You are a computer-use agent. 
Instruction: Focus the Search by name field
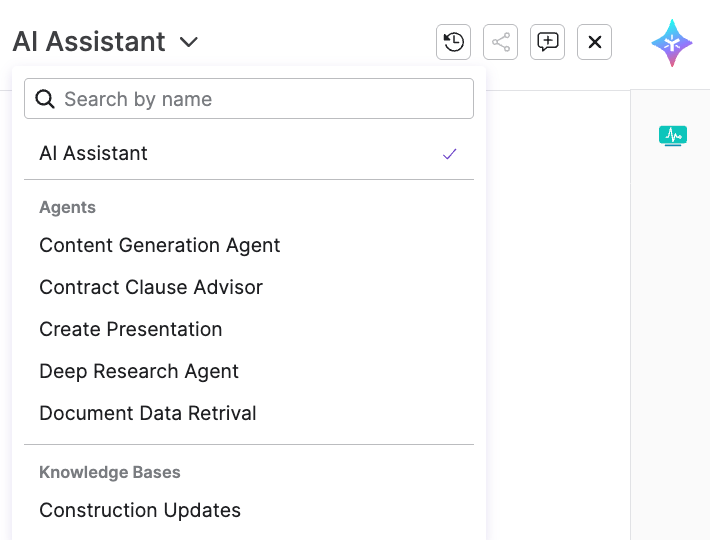(260, 99)
